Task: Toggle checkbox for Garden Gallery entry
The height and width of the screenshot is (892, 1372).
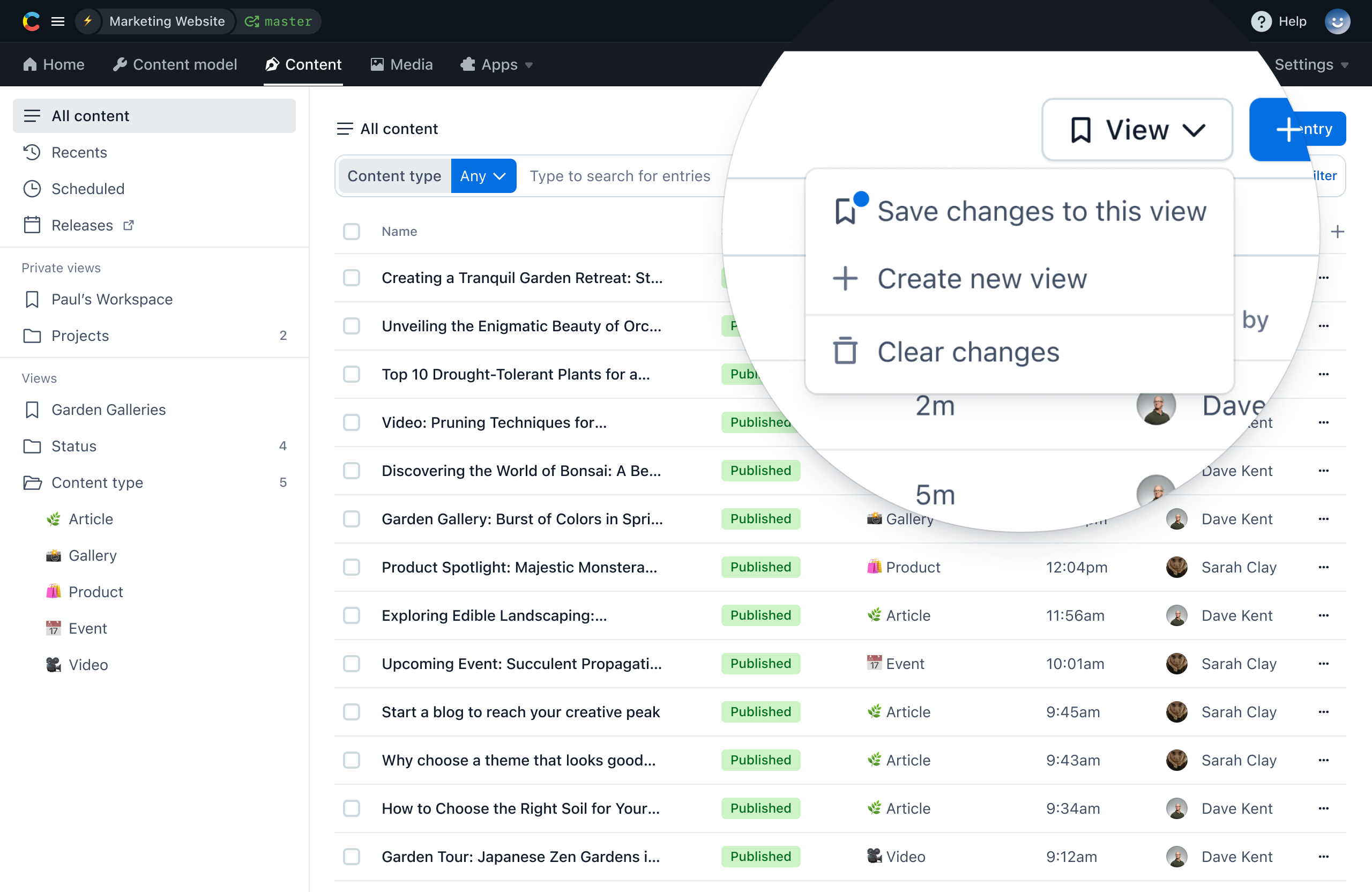Action: pos(353,519)
